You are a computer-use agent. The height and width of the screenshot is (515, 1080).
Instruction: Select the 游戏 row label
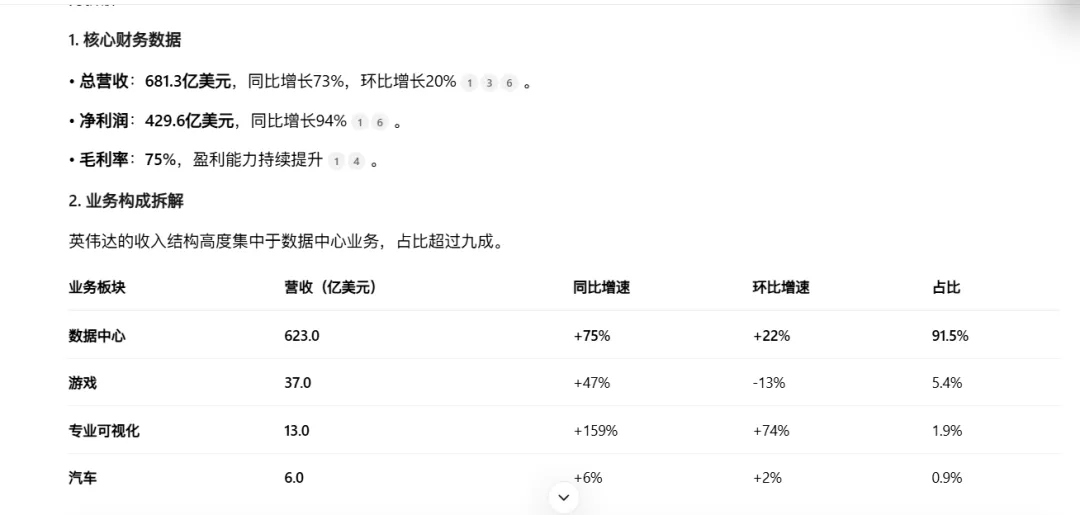tap(83, 383)
